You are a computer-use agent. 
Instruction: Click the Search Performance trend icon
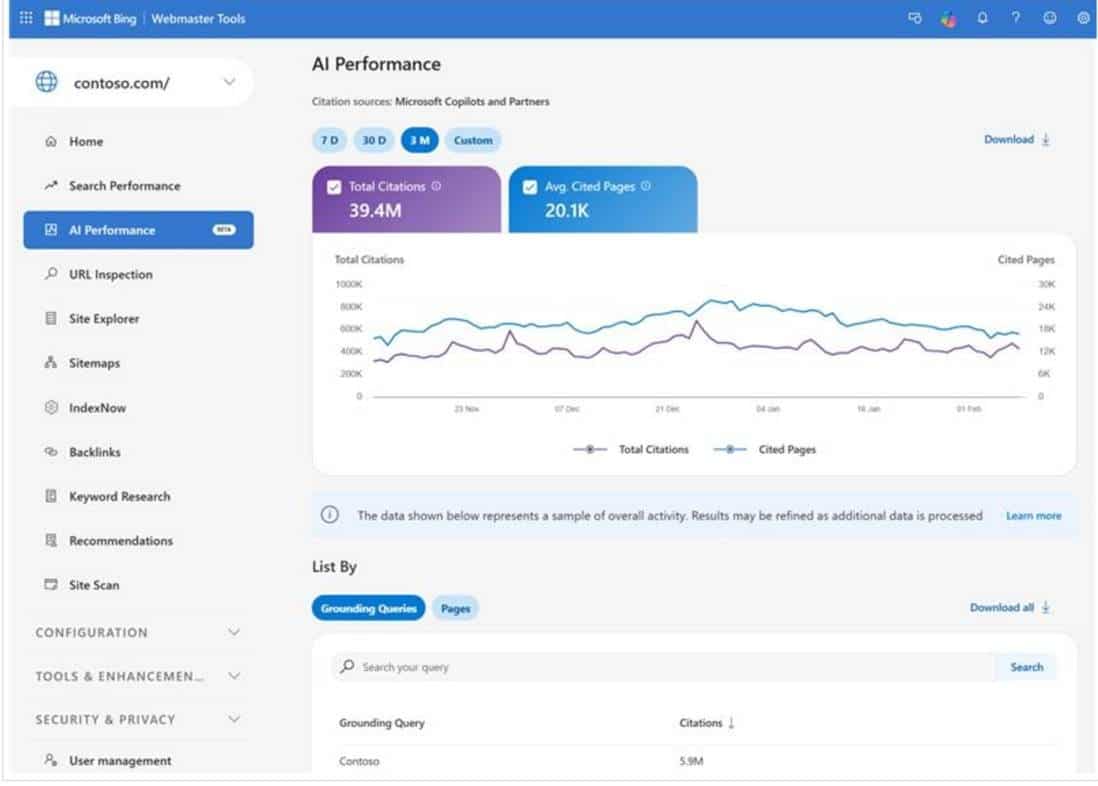coord(50,186)
